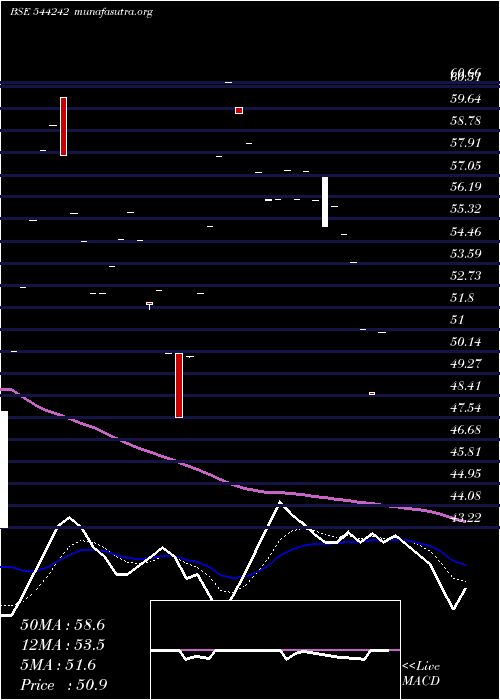The width and height of the screenshot is (500, 700).
Task: Click the Price : 50.9 readout
Action: click(x=63, y=685)
